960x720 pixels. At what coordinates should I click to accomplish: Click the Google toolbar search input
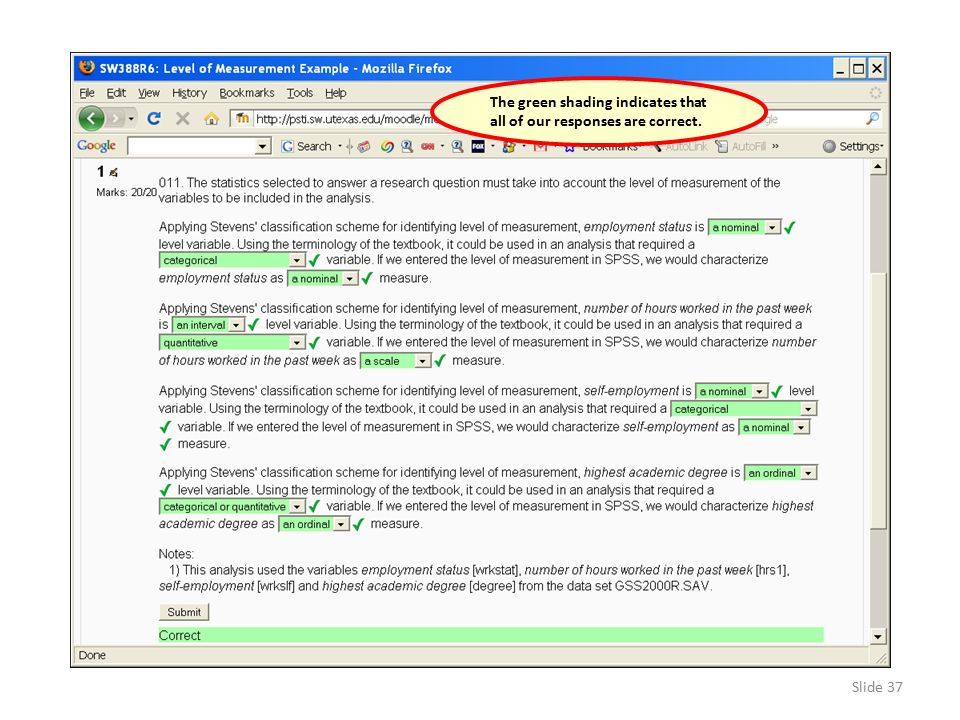[192, 146]
